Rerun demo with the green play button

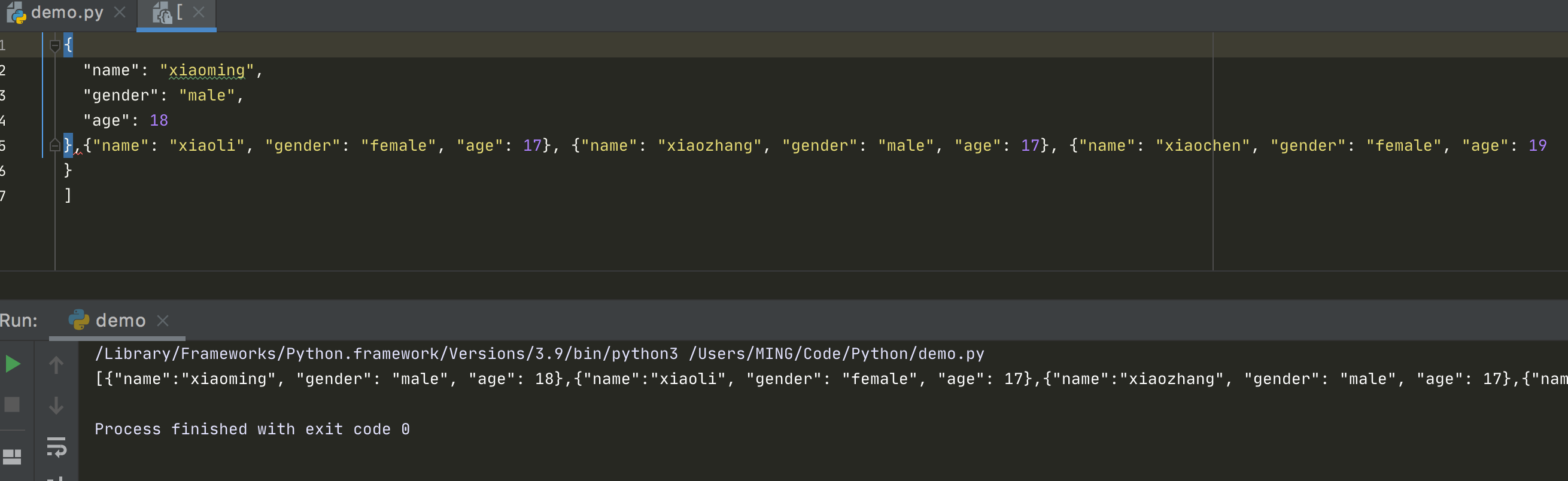coord(13,364)
